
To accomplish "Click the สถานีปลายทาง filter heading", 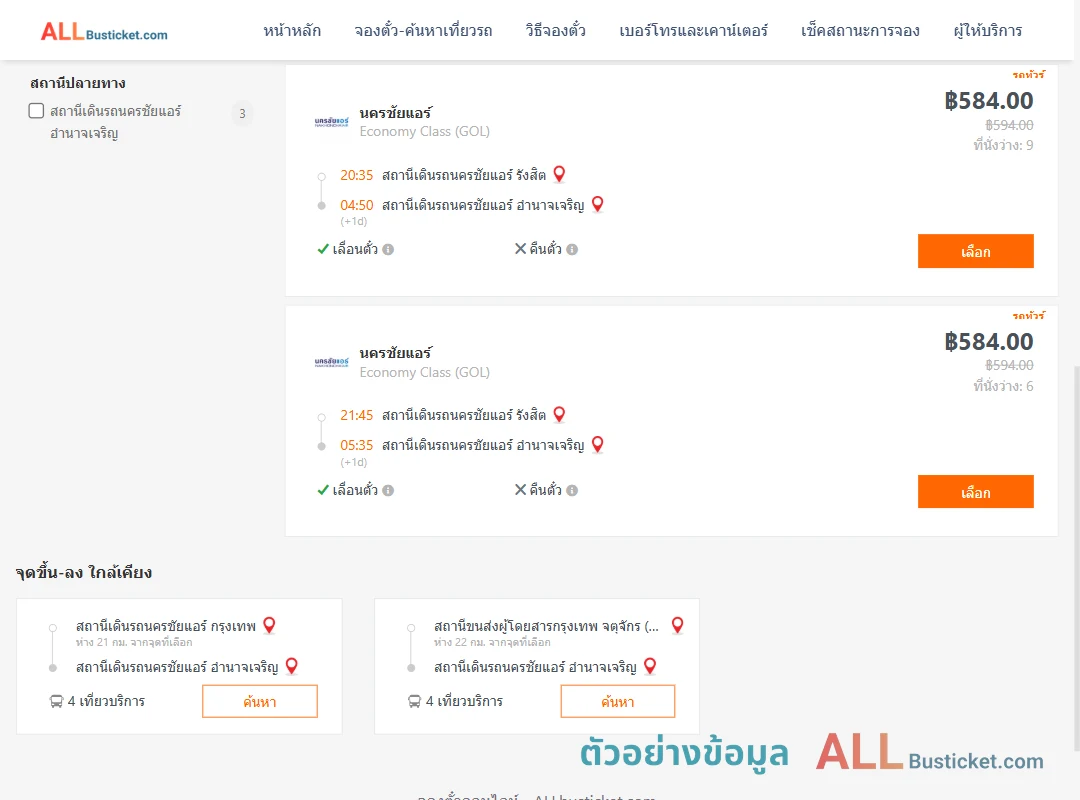I will coord(78,83).
